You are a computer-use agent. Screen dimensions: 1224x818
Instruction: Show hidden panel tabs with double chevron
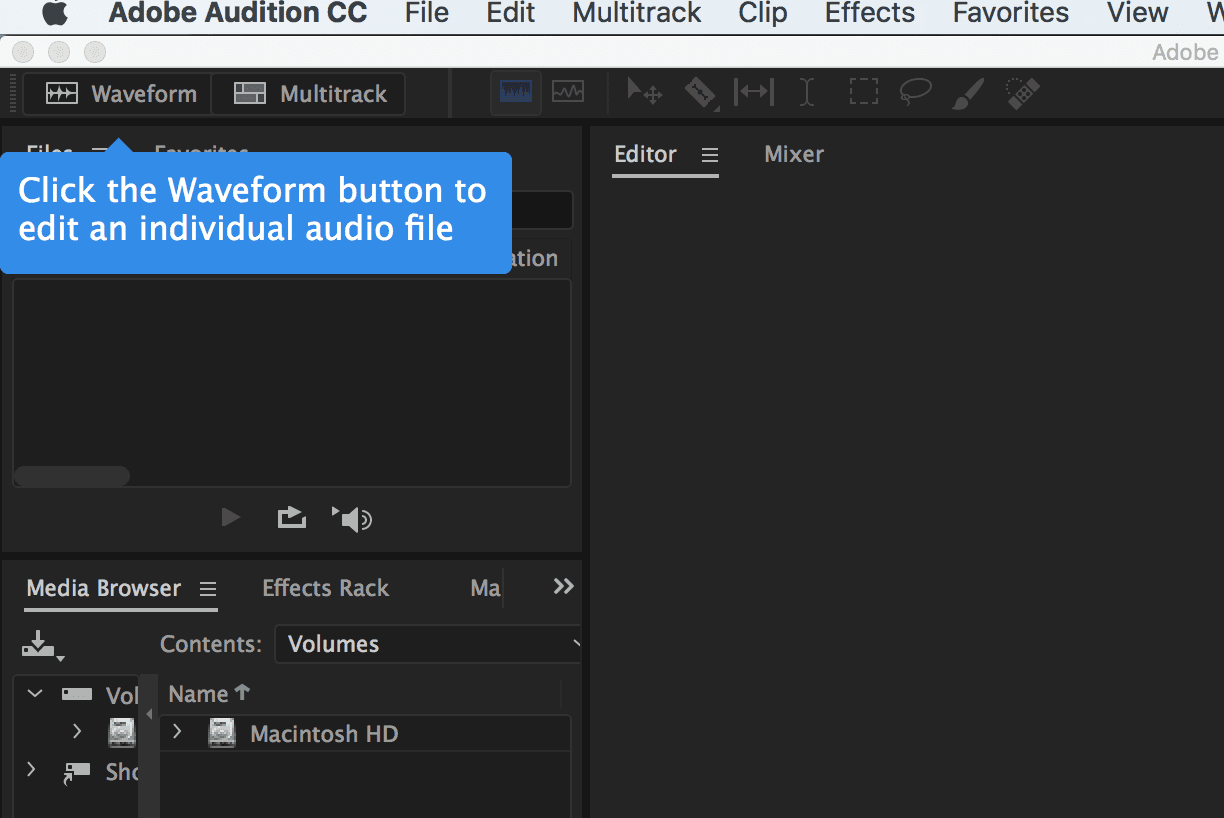tap(564, 587)
